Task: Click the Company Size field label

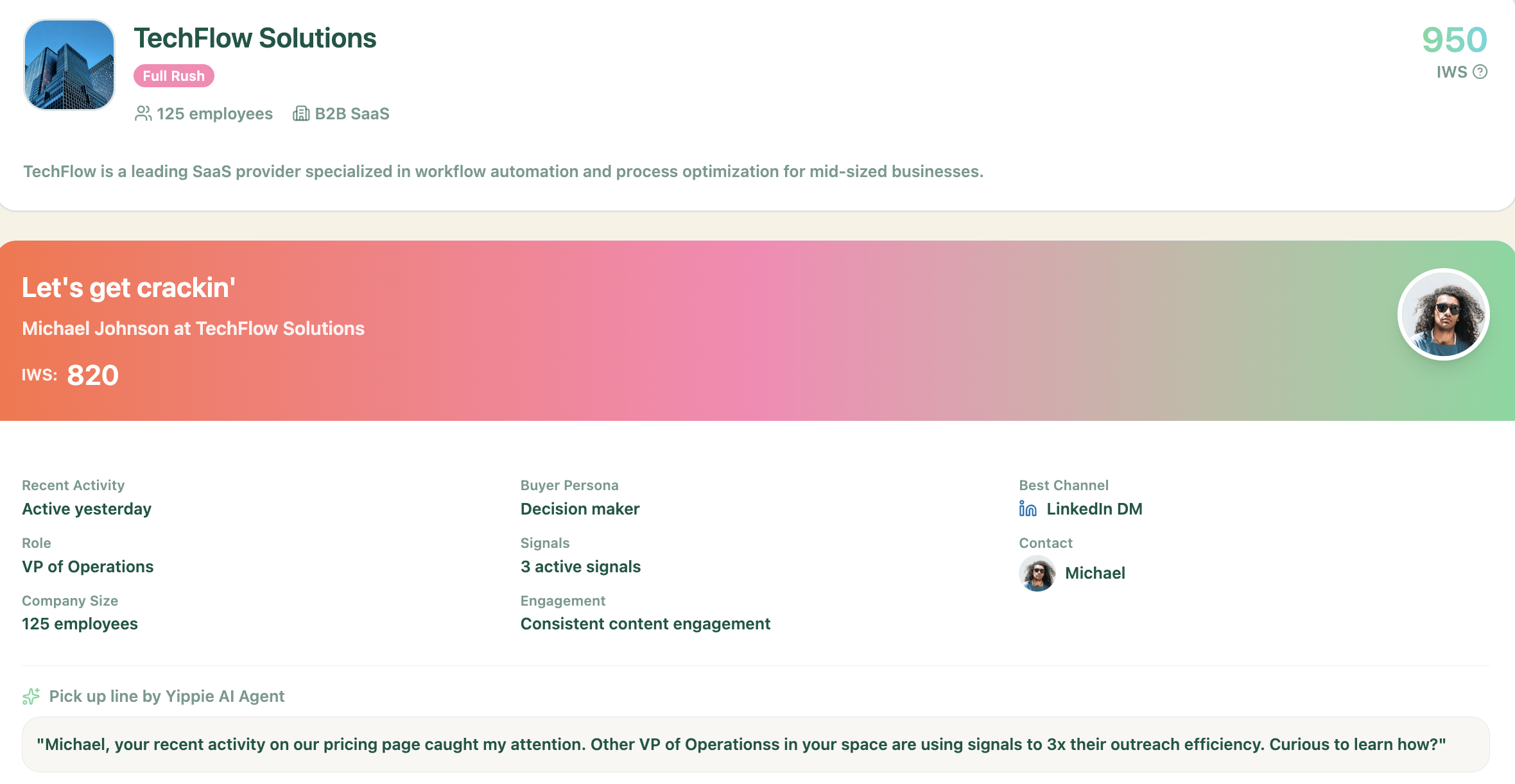Action: (70, 601)
